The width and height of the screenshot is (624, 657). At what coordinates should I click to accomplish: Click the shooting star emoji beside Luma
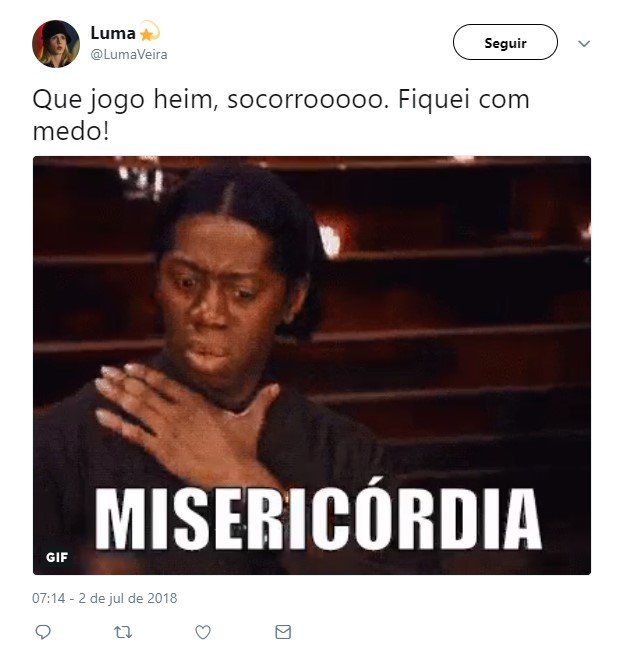coord(149,31)
